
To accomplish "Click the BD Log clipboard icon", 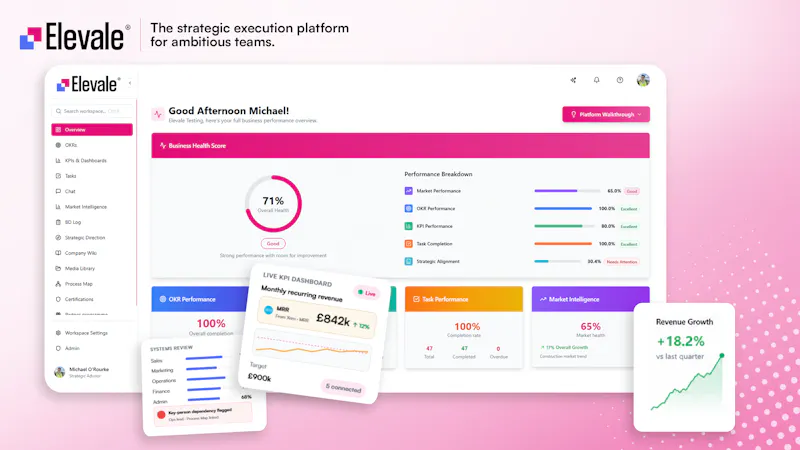I will (58, 222).
